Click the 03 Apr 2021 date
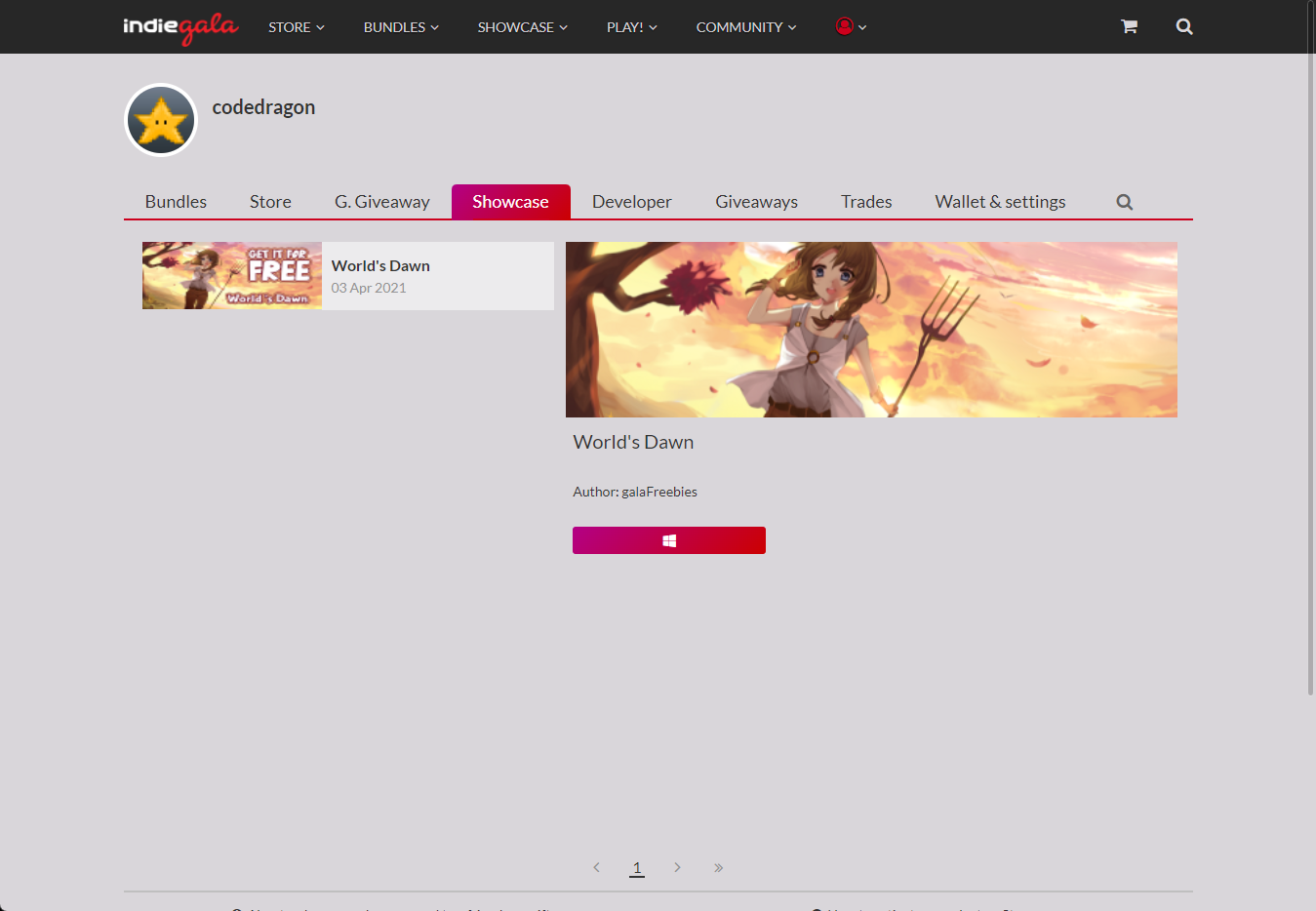The height and width of the screenshot is (911, 1316). tap(369, 288)
